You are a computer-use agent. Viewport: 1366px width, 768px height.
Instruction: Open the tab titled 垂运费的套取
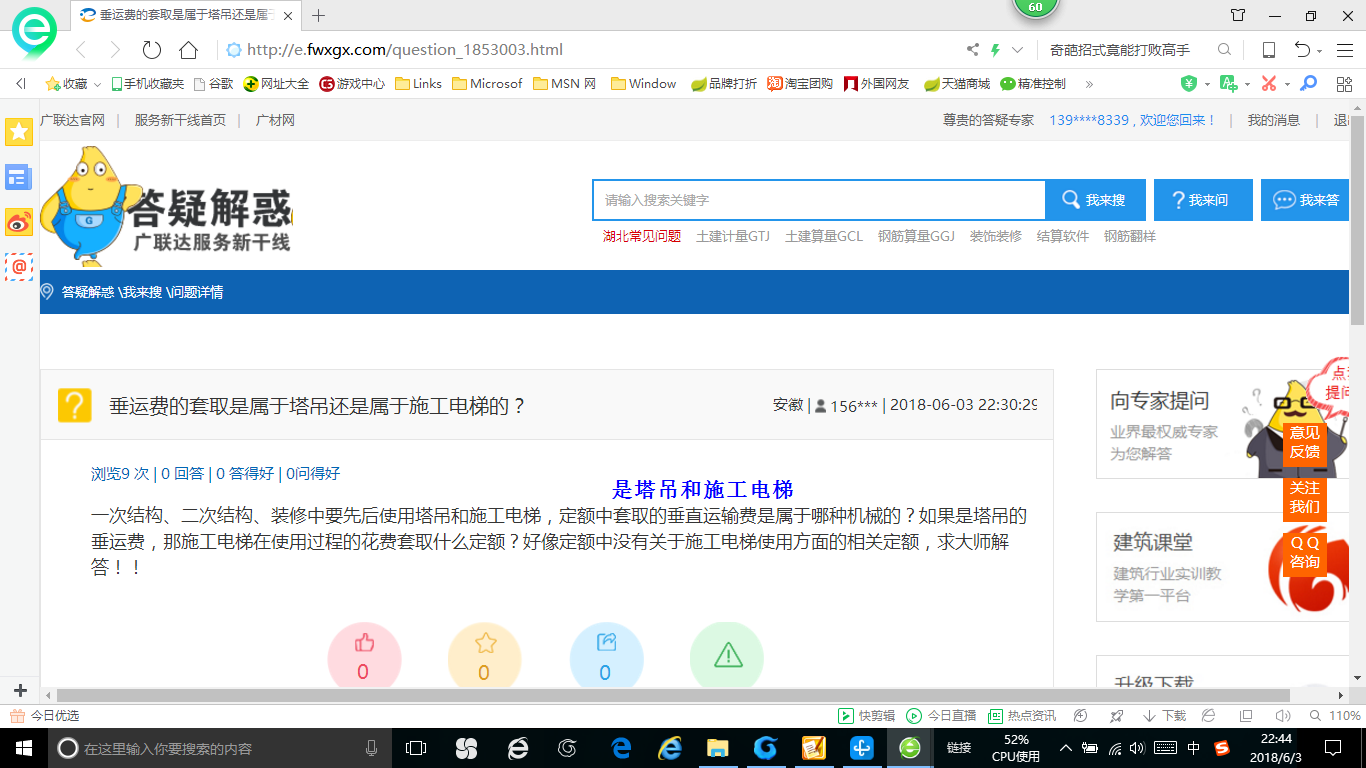point(186,15)
